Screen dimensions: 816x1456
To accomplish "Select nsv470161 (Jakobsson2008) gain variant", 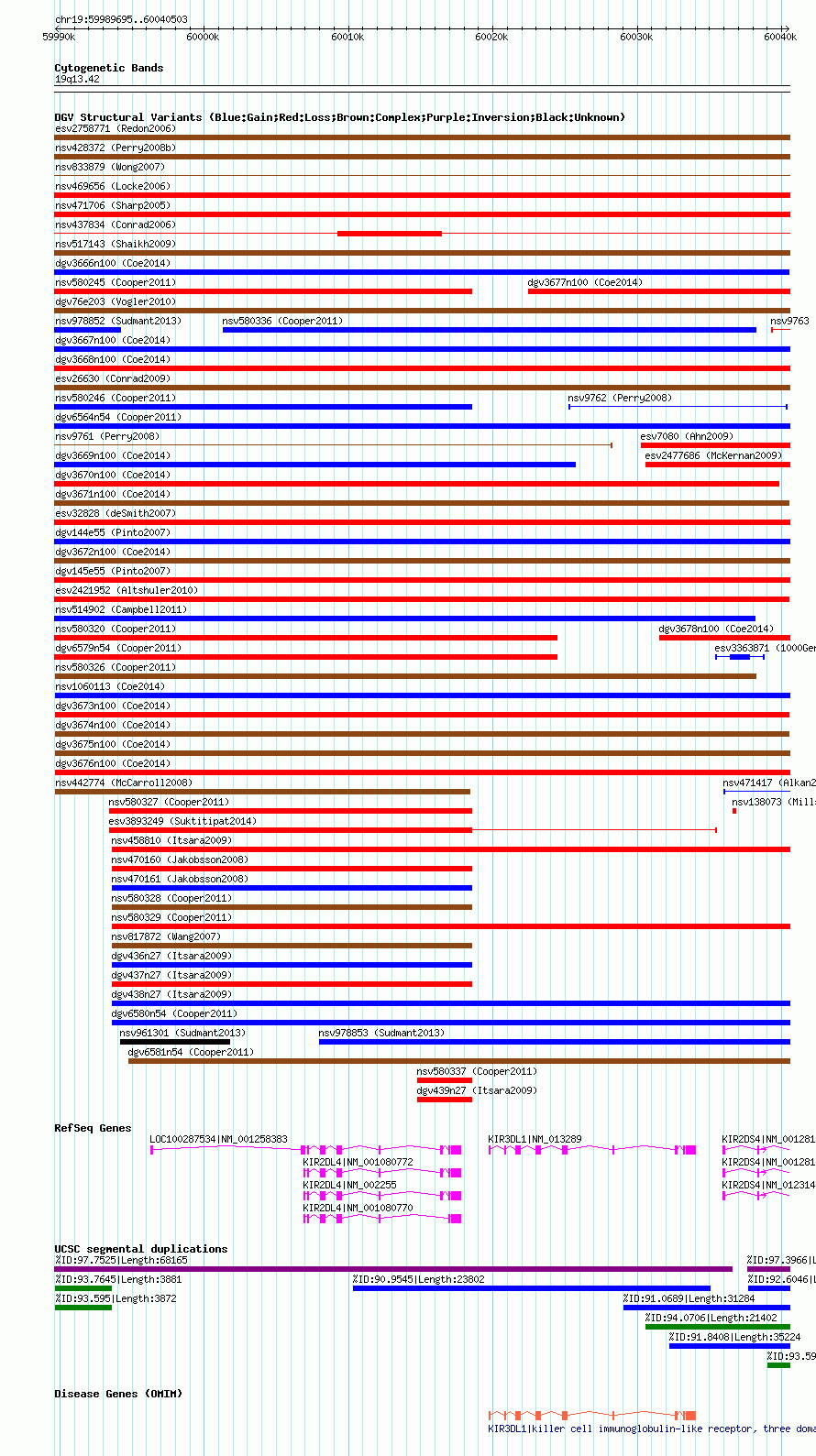I will coord(292,888).
